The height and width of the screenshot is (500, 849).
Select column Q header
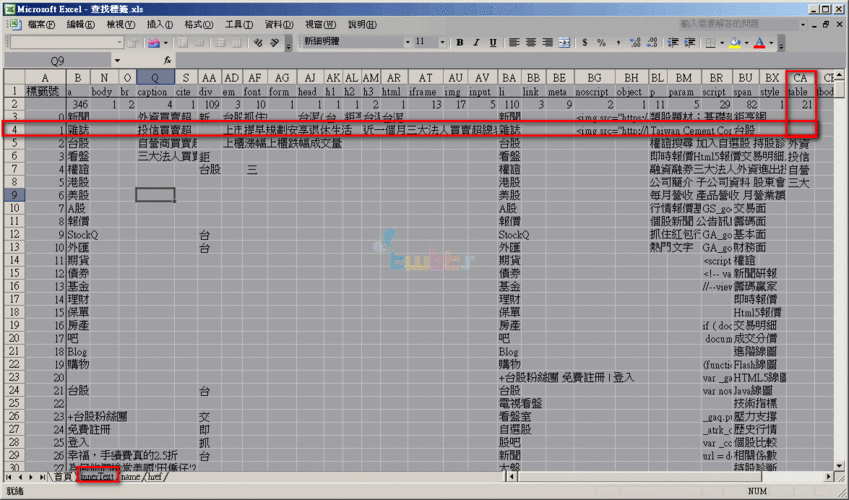click(x=155, y=78)
